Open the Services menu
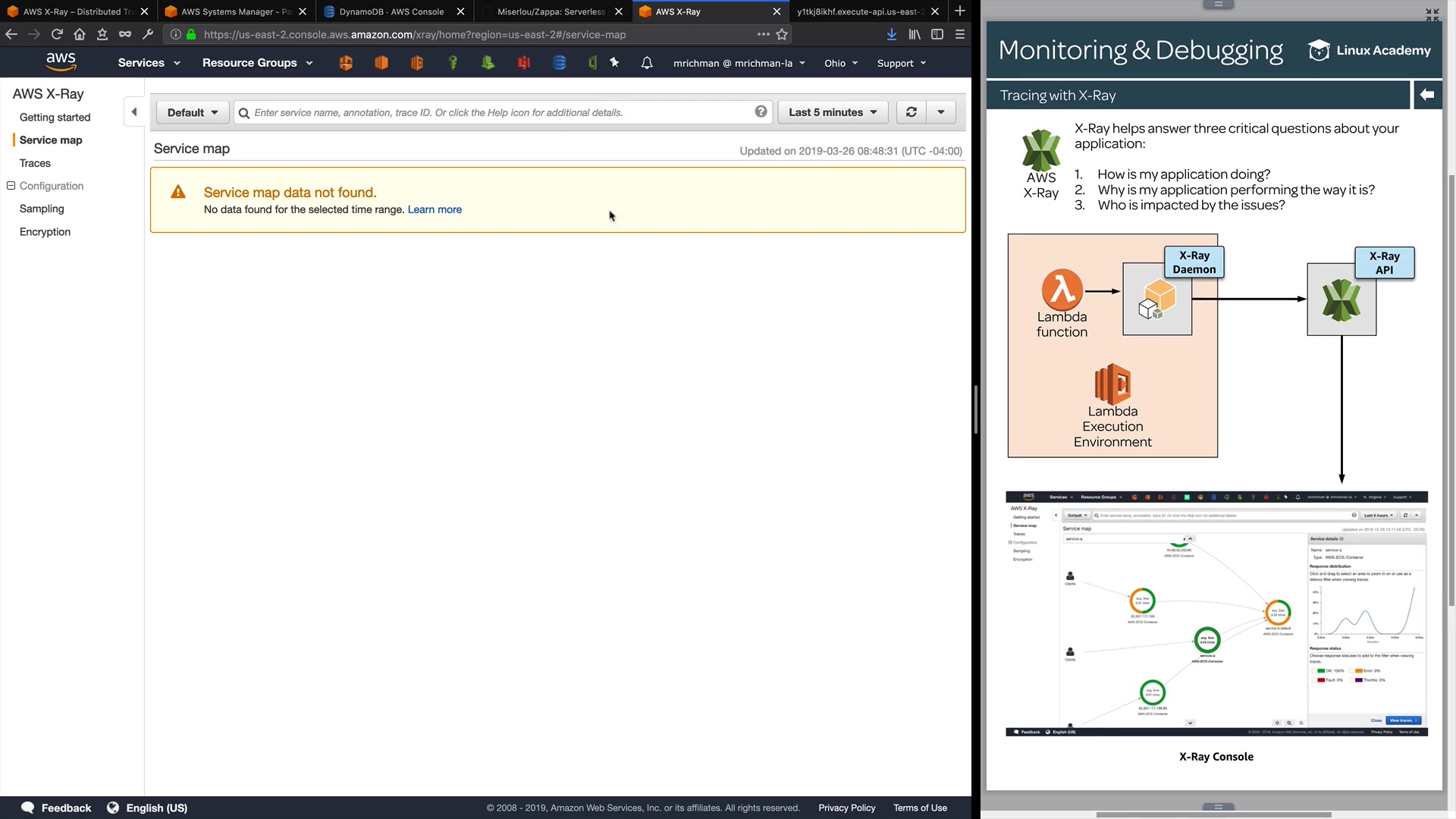Viewport: 1456px width, 819px height. [149, 63]
